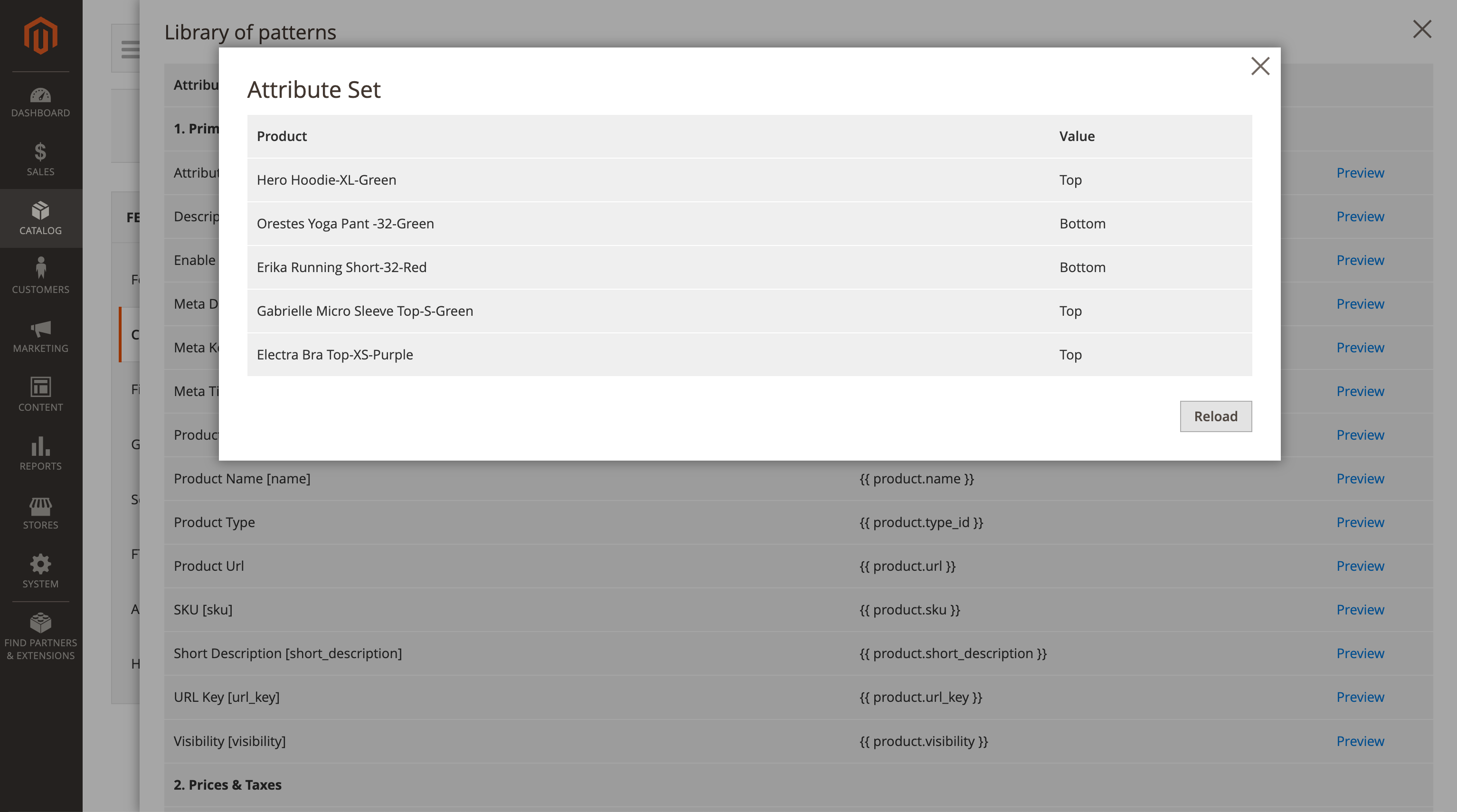Click Preview link for Visibility row

point(1360,741)
